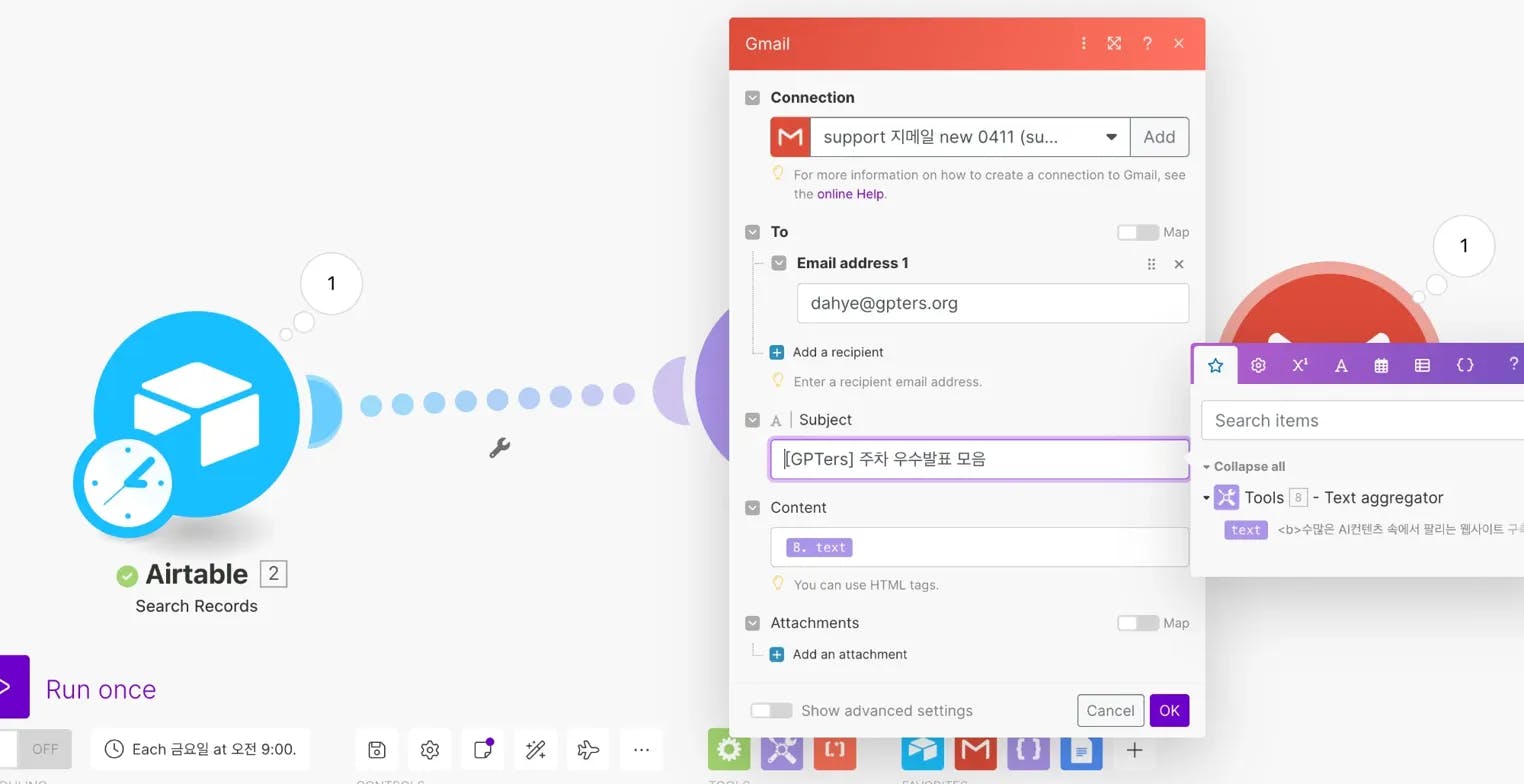Open the online Help link
Image resolution: width=1524 pixels, height=784 pixels.
pyautogui.click(x=850, y=194)
